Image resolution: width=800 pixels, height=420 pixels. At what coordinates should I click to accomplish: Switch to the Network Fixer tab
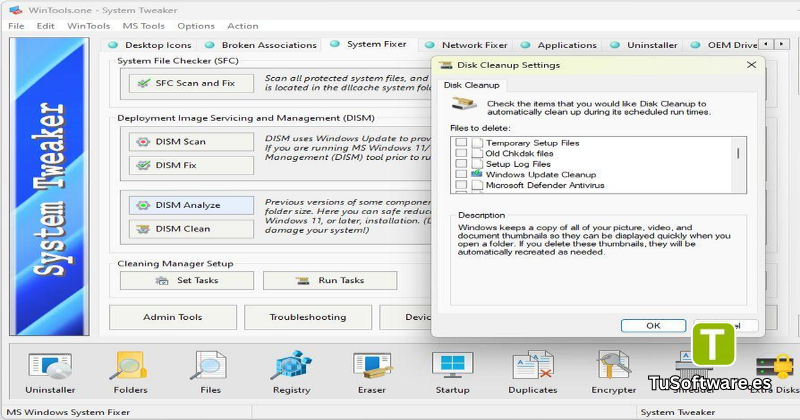[x=466, y=45]
